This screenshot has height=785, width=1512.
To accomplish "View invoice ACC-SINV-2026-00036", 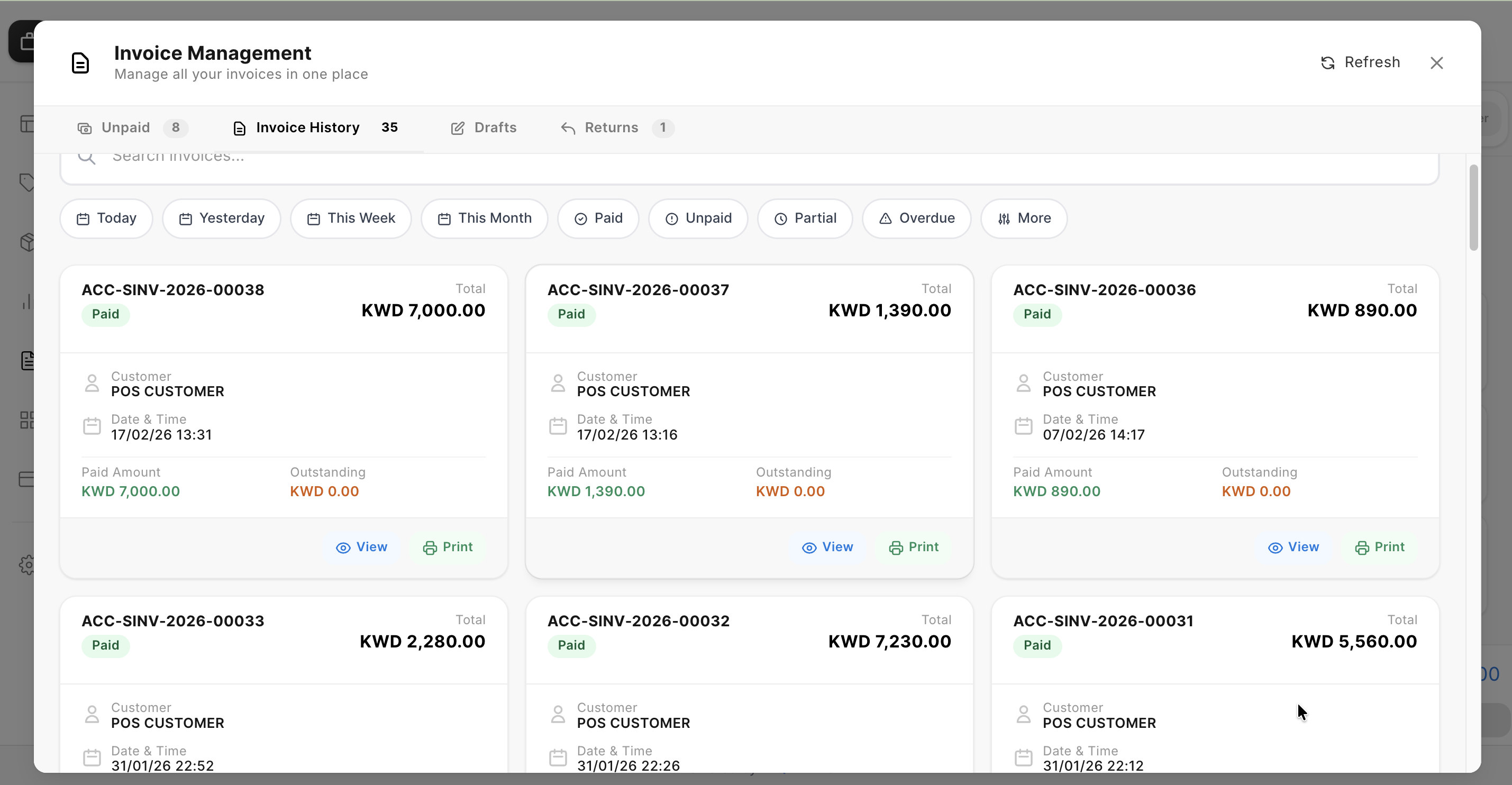I will coord(1293,547).
